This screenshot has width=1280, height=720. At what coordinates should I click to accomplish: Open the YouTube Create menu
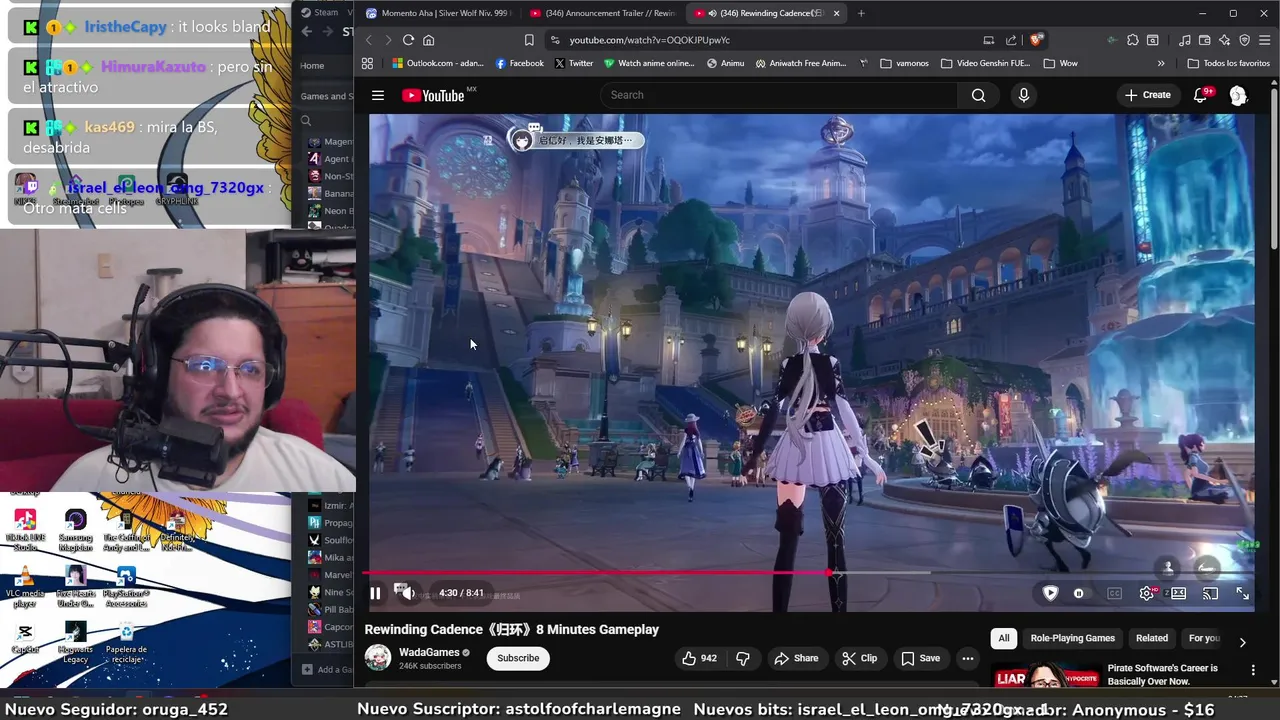pyautogui.click(x=1147, y=95)
